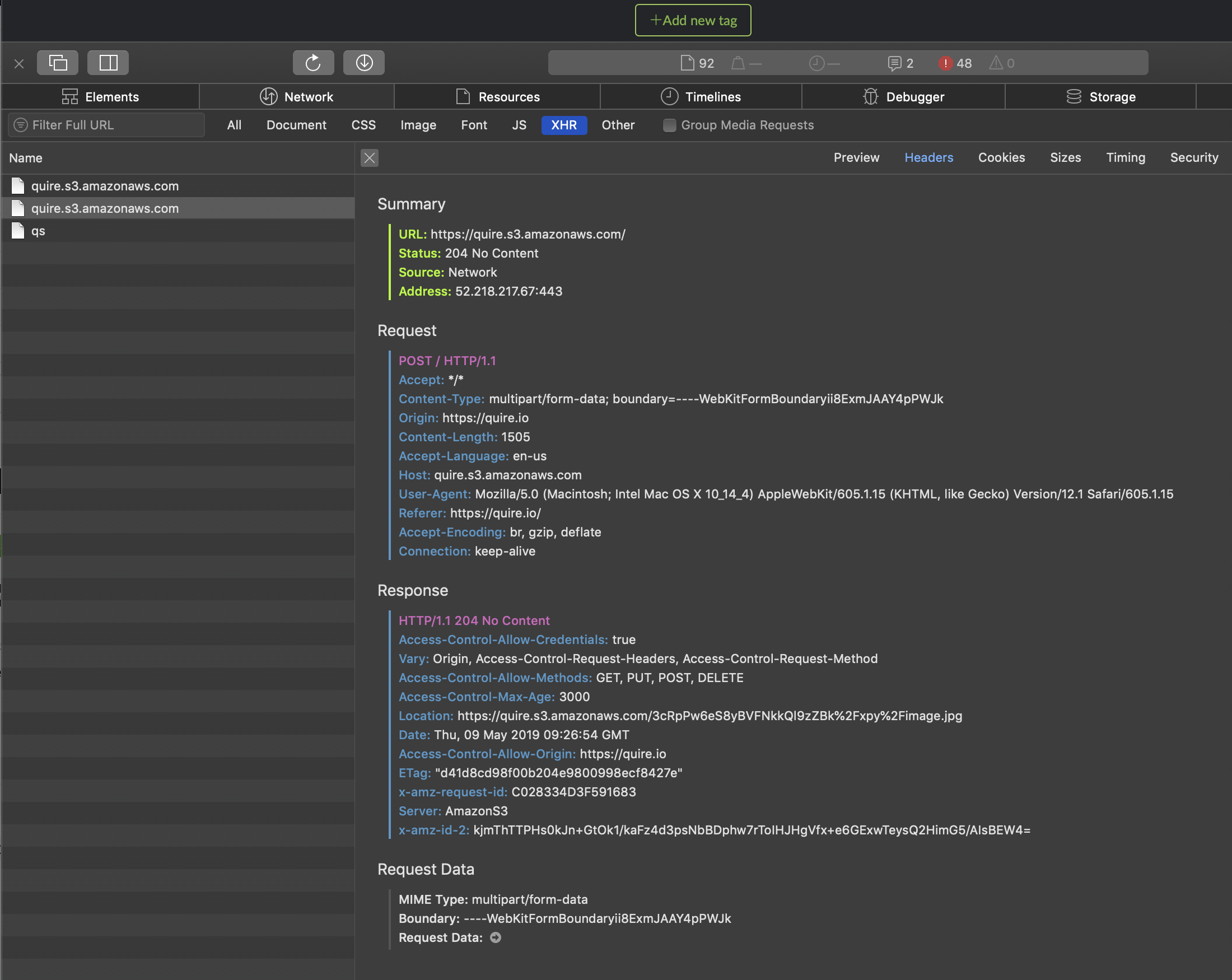Image resolution: width=1232 pixels, height=980 pixels.
Task: Reload the page with the refresh icon
Action: [x=313, y=62]
